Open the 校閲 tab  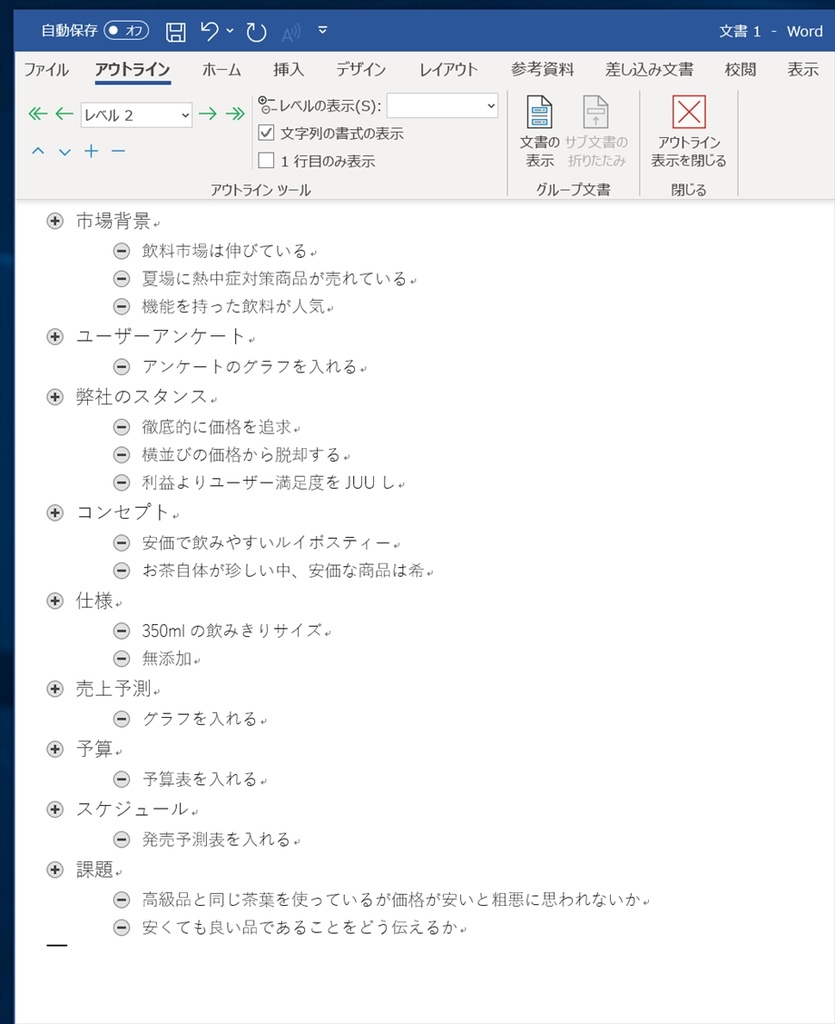point(740,69)
